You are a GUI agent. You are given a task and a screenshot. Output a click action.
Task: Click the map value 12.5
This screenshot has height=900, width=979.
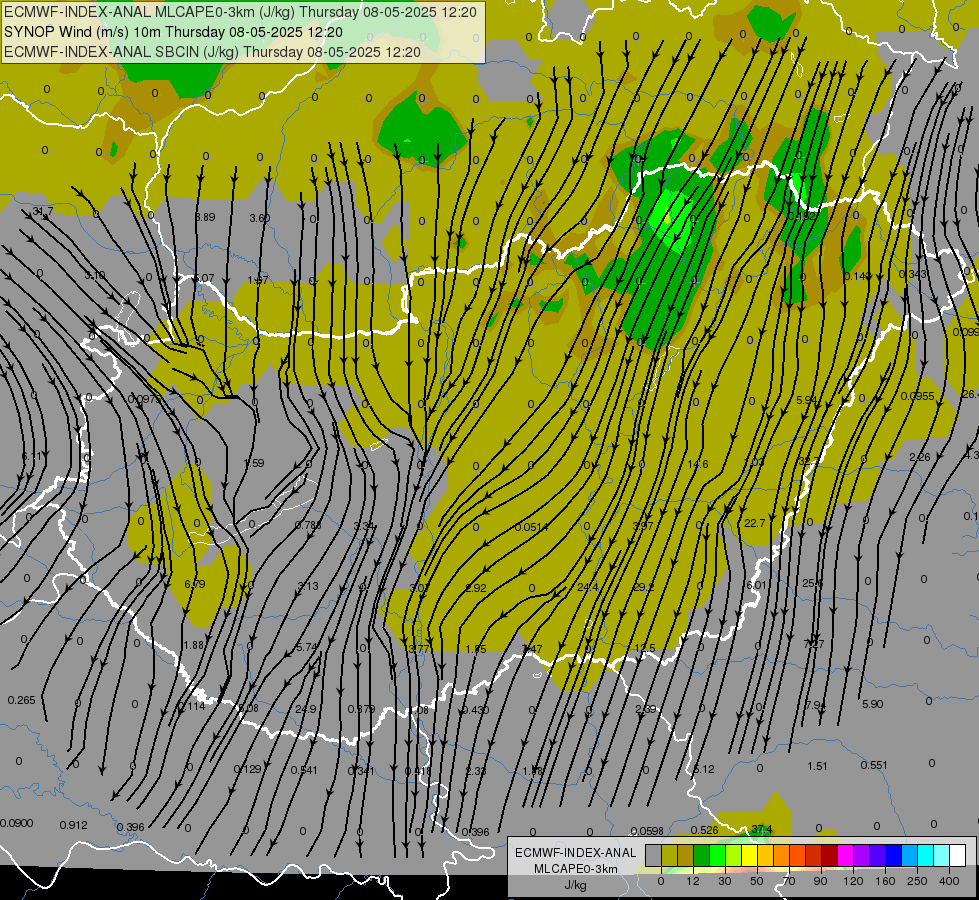tap(644, 648)
